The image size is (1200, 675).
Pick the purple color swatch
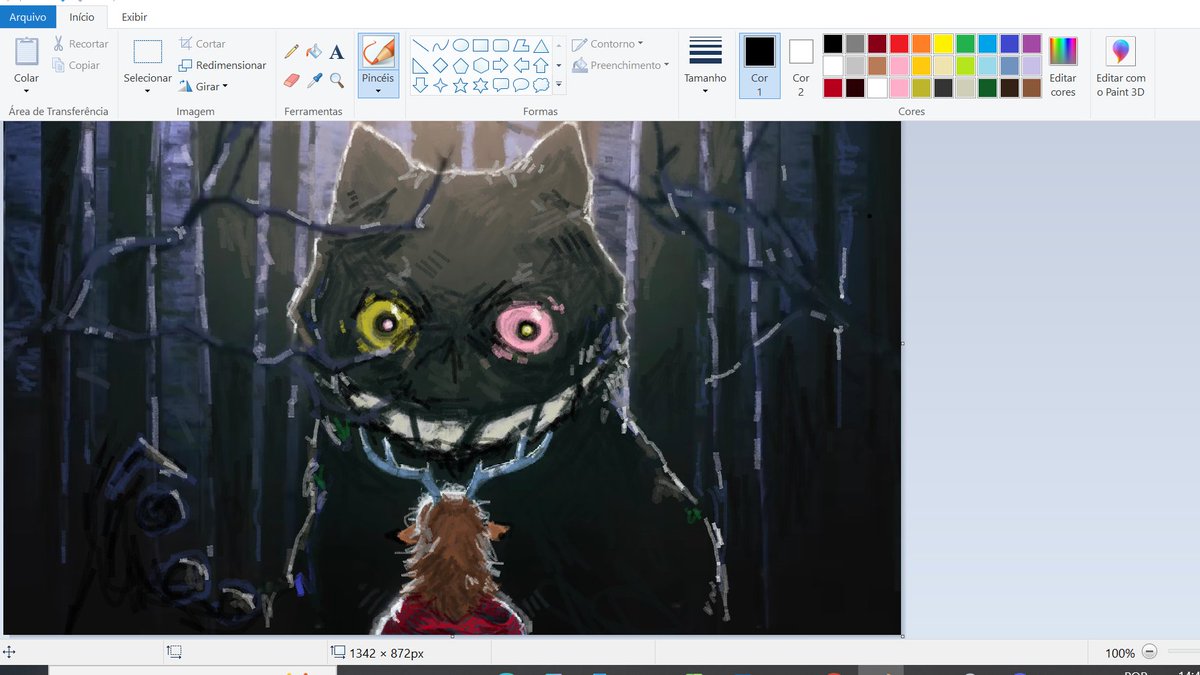1031,43
